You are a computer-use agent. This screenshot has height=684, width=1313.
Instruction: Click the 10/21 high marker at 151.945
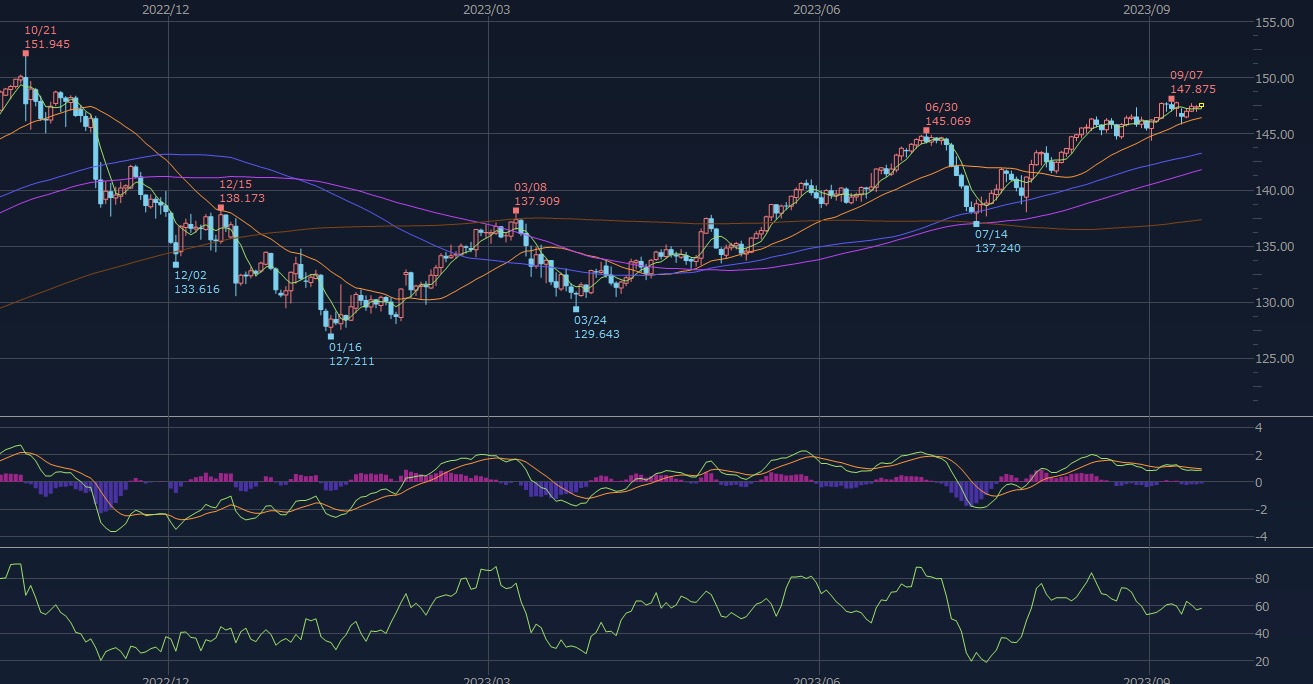click(x=25, y=53)
